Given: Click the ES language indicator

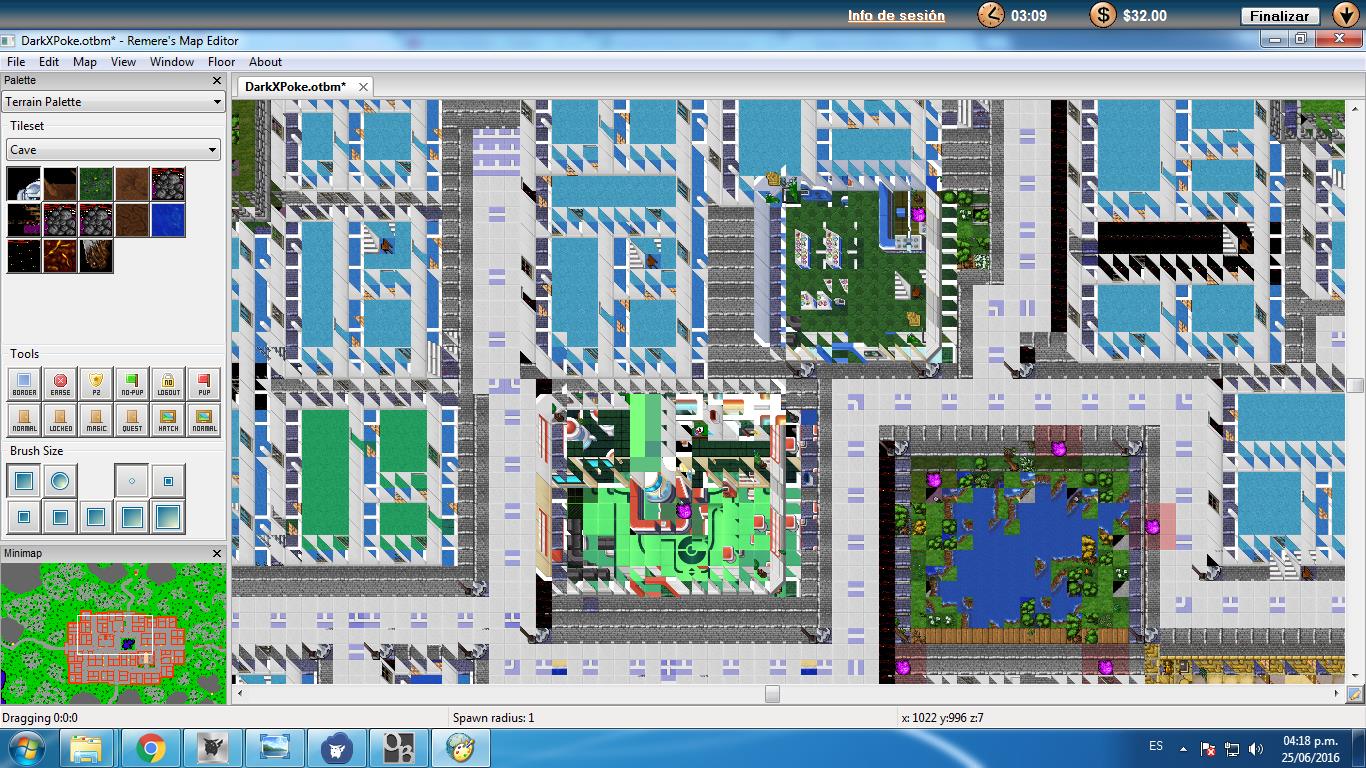Looking at the screenshot, I should coord(1156,747).
